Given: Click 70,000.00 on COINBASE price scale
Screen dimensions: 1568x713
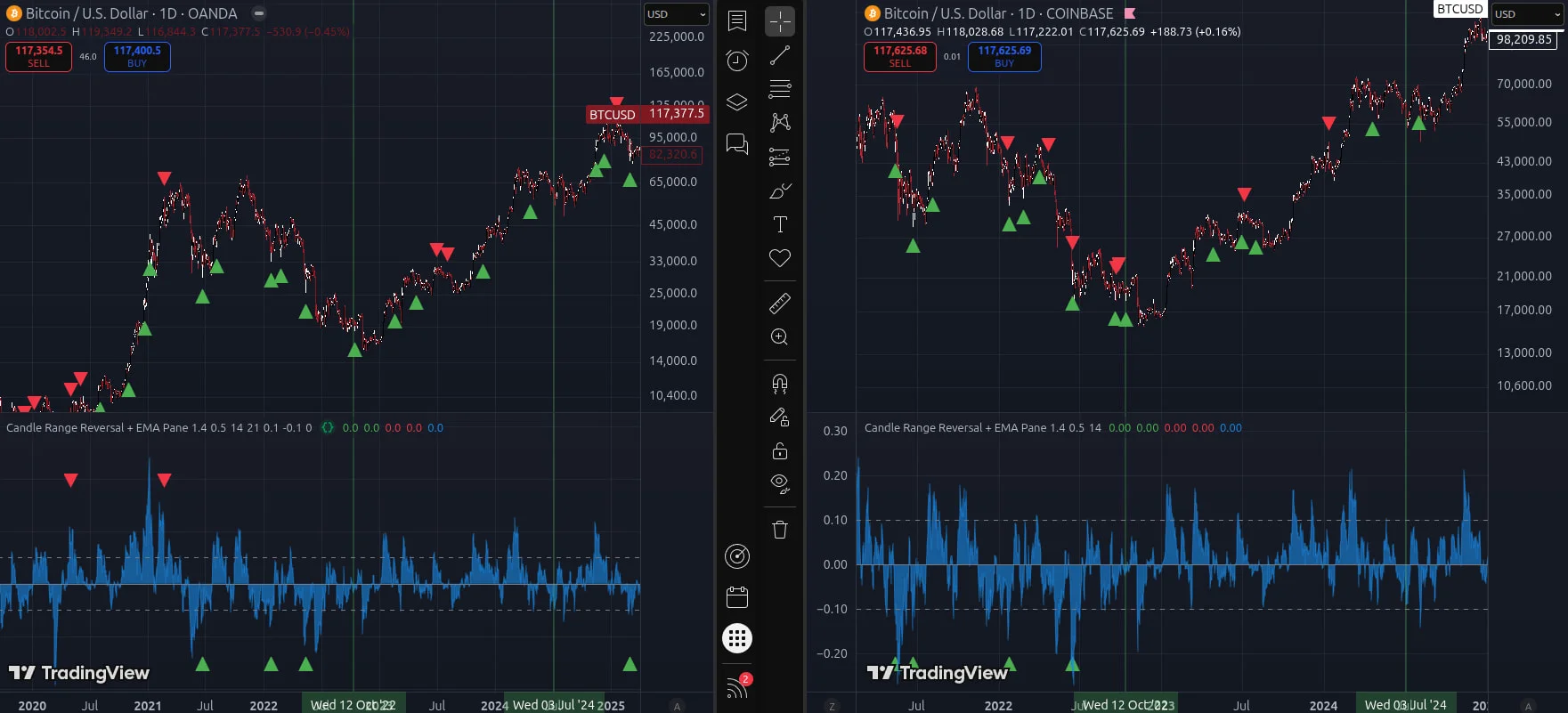Looking at the screenshot, I should [x=1524, y=84].
